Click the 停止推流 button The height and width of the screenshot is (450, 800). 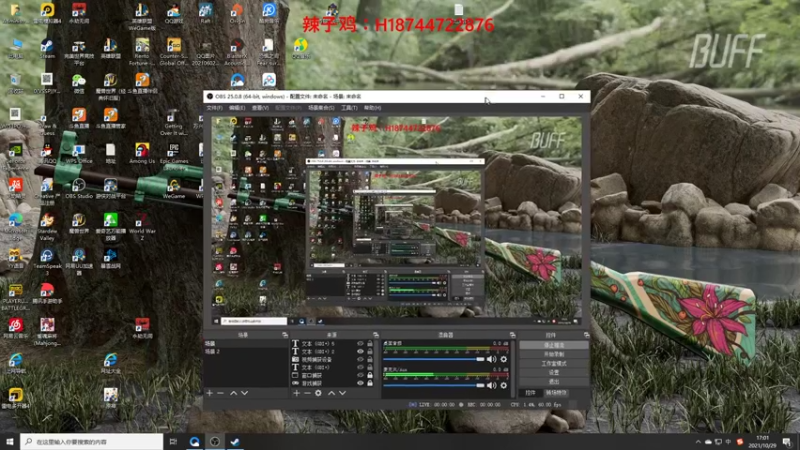click(x=554, y=345)
